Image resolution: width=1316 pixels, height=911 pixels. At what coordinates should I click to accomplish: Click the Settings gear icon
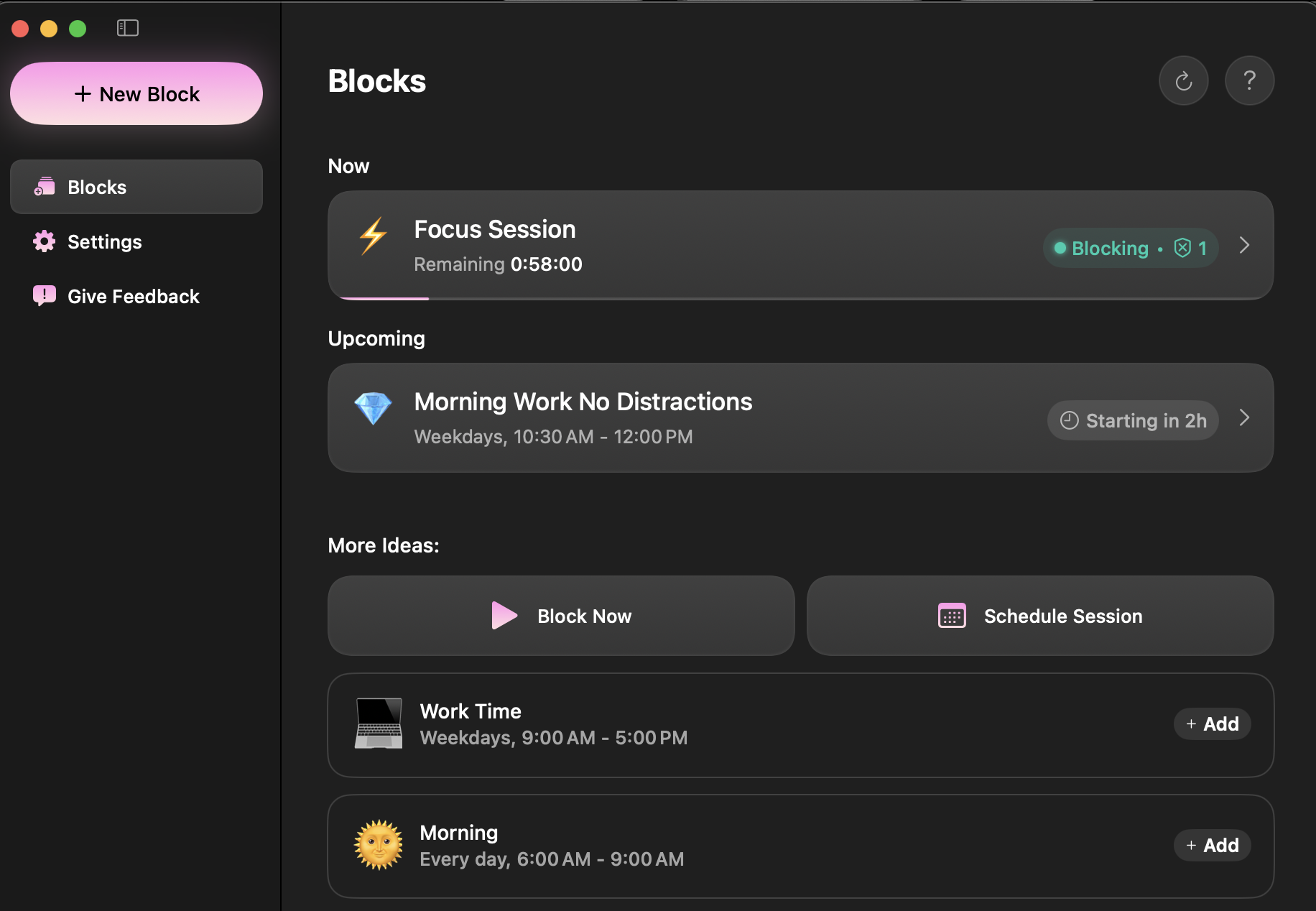pyautogui.click(x=45, y=241)
